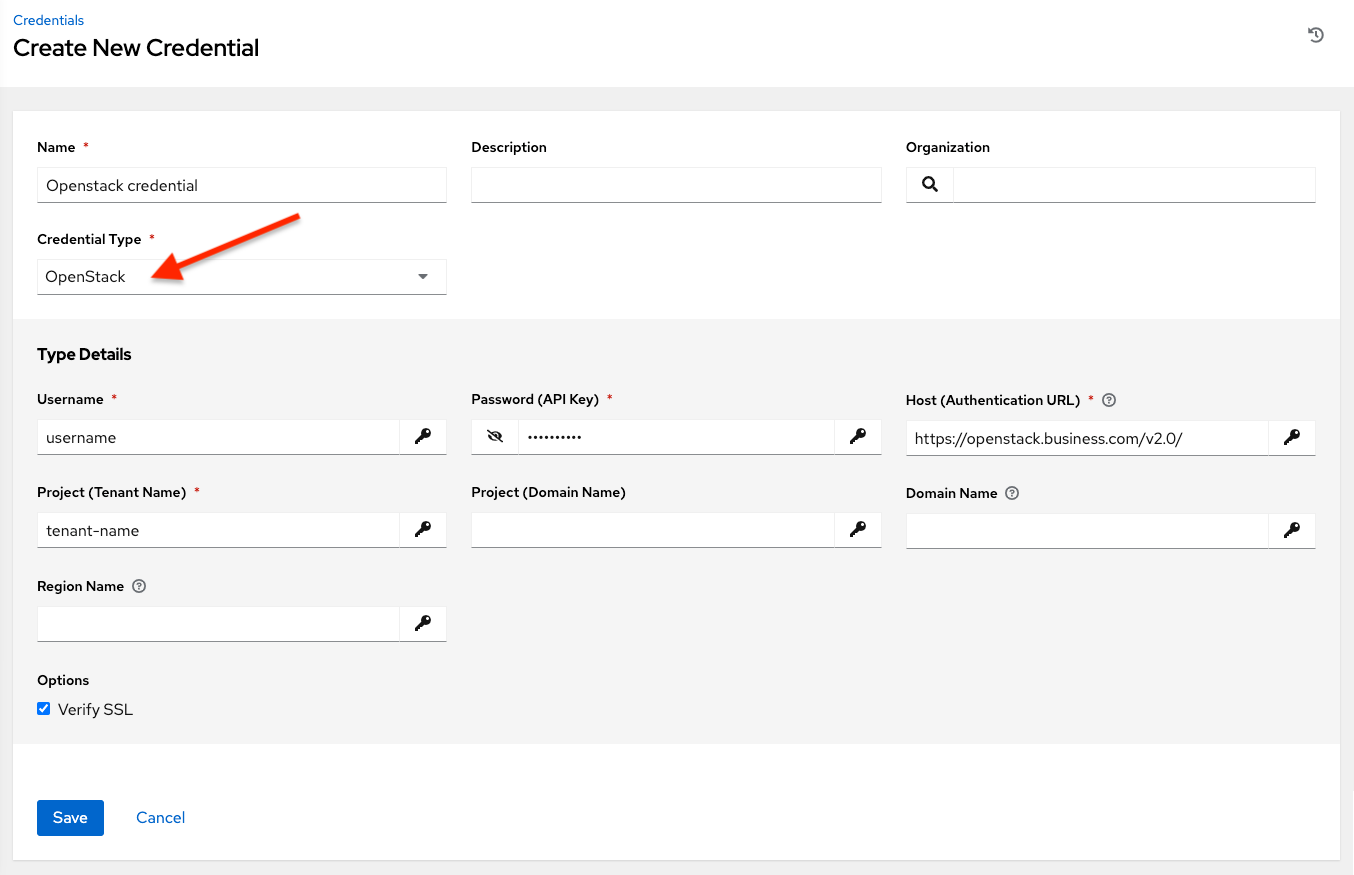1354x875 pixels.
Task: Open the Credential Type dropdown
Action: click(422, 276)
